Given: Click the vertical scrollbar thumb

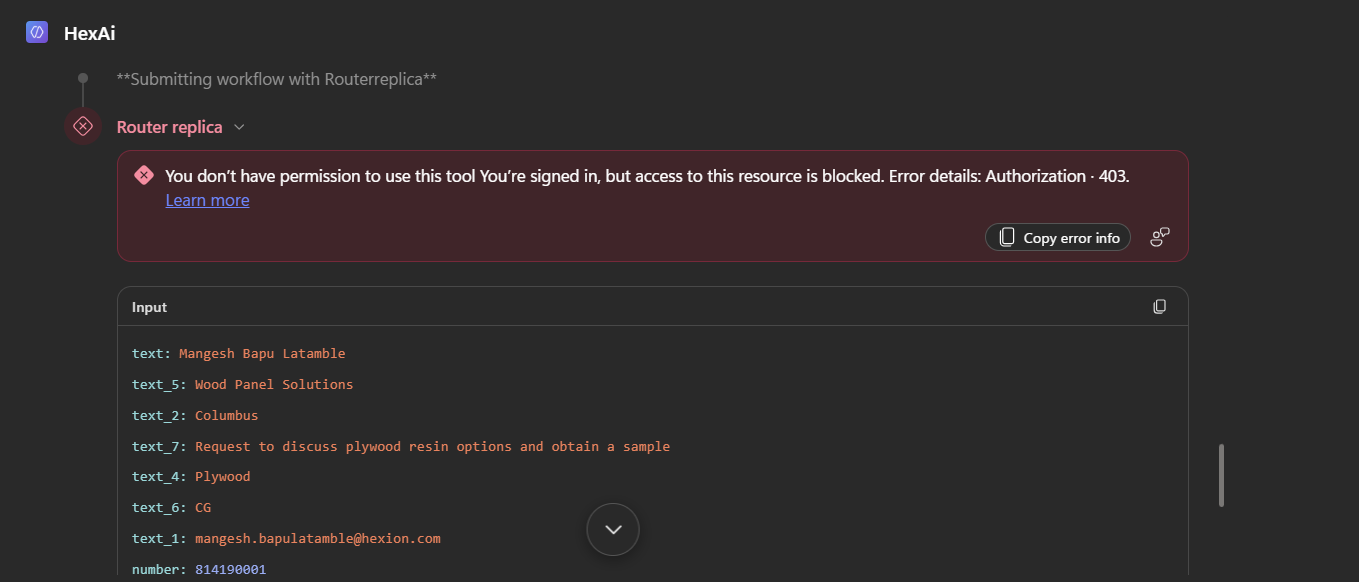Looking at the screenshot, I should [x=1221, y=475].
